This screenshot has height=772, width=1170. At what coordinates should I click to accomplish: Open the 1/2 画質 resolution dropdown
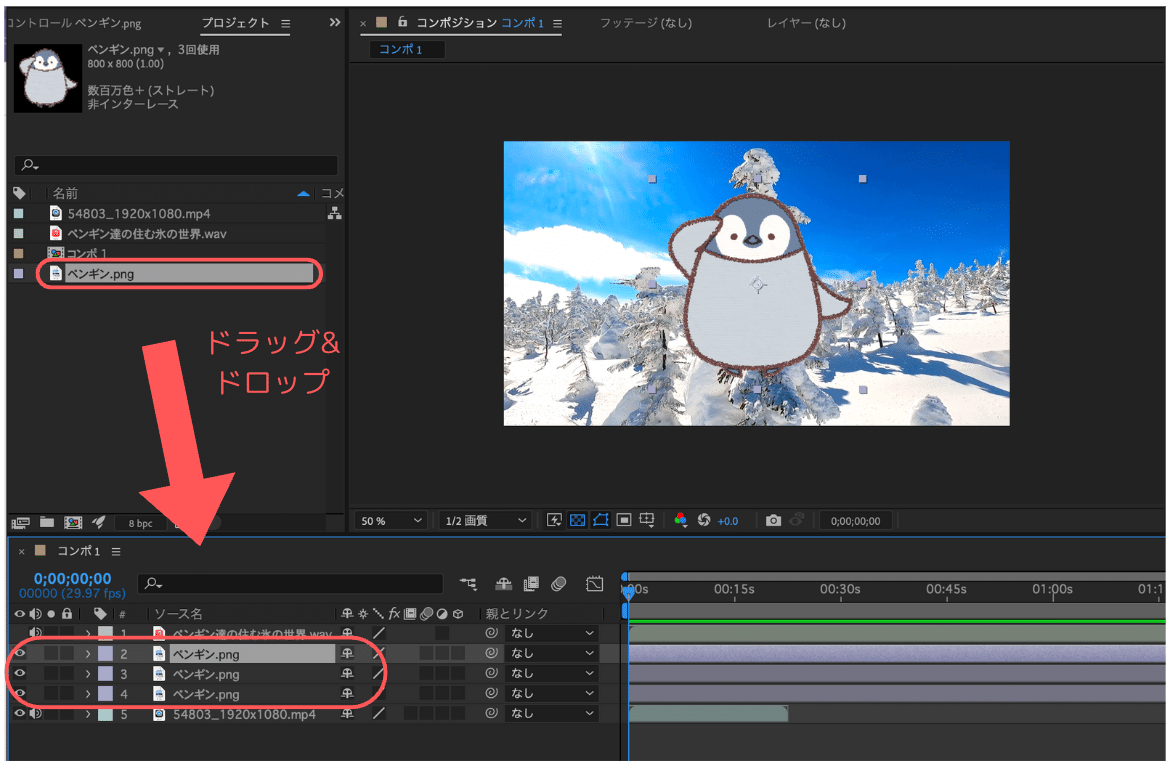click(x=485, y=521)
